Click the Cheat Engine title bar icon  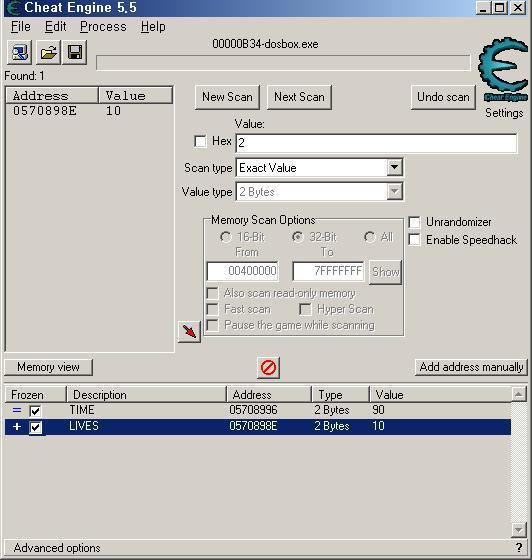point(14,8)
